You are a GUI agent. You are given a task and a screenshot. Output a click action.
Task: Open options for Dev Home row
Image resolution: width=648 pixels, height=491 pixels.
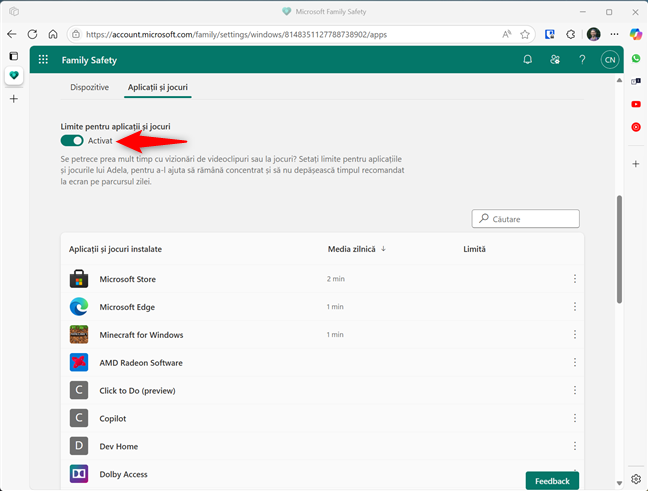tap(574, 446)
